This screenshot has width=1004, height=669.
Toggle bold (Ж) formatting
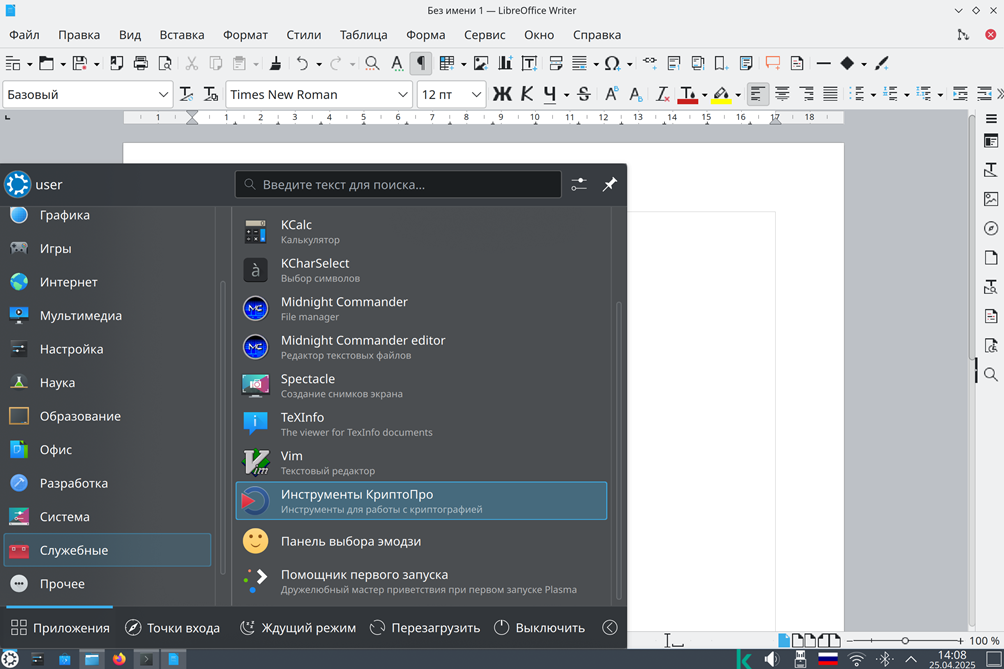[502, 95]
